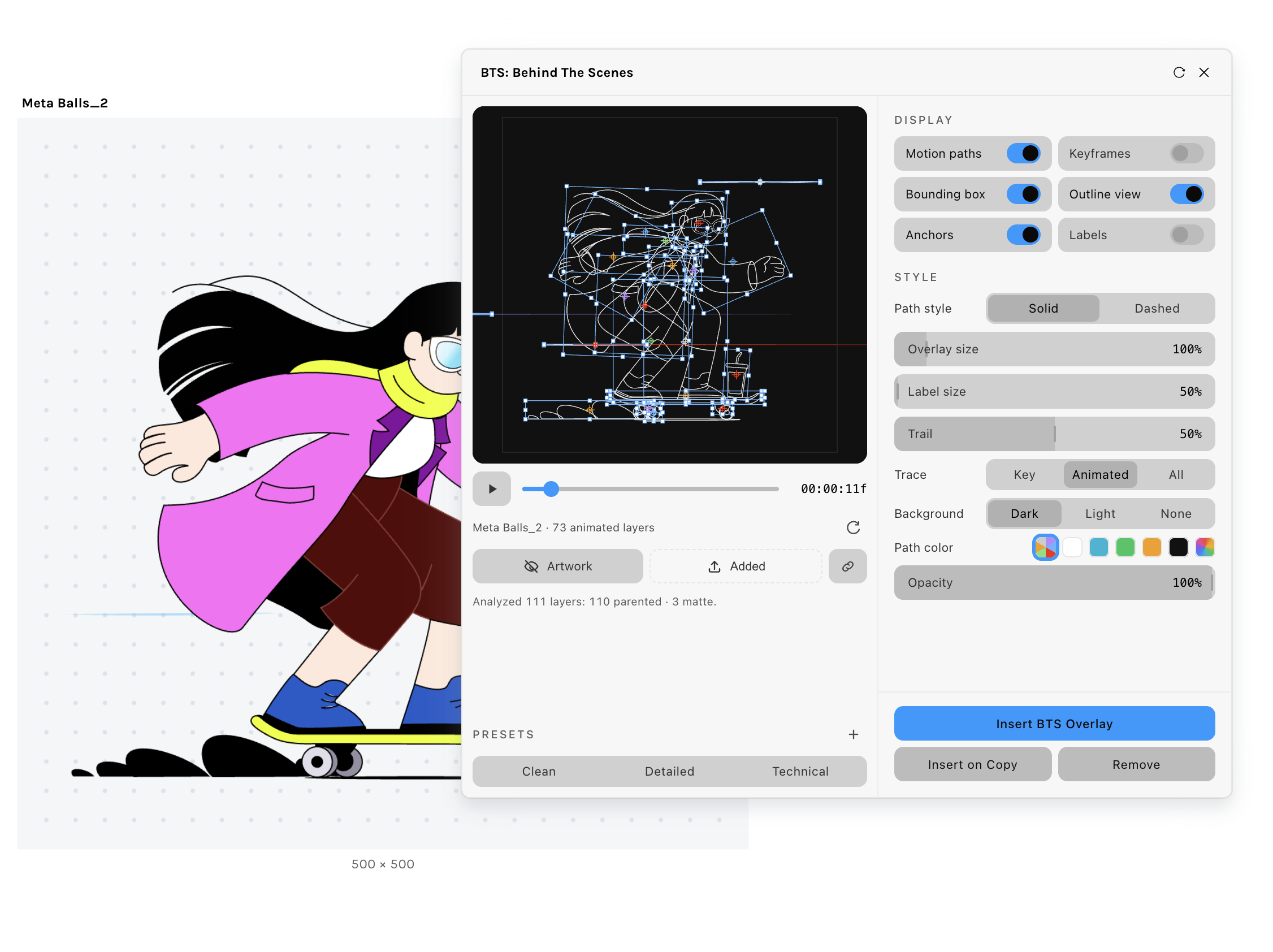
Task: Toggle the Anchors switch
Action: (x=1023, y=235)
